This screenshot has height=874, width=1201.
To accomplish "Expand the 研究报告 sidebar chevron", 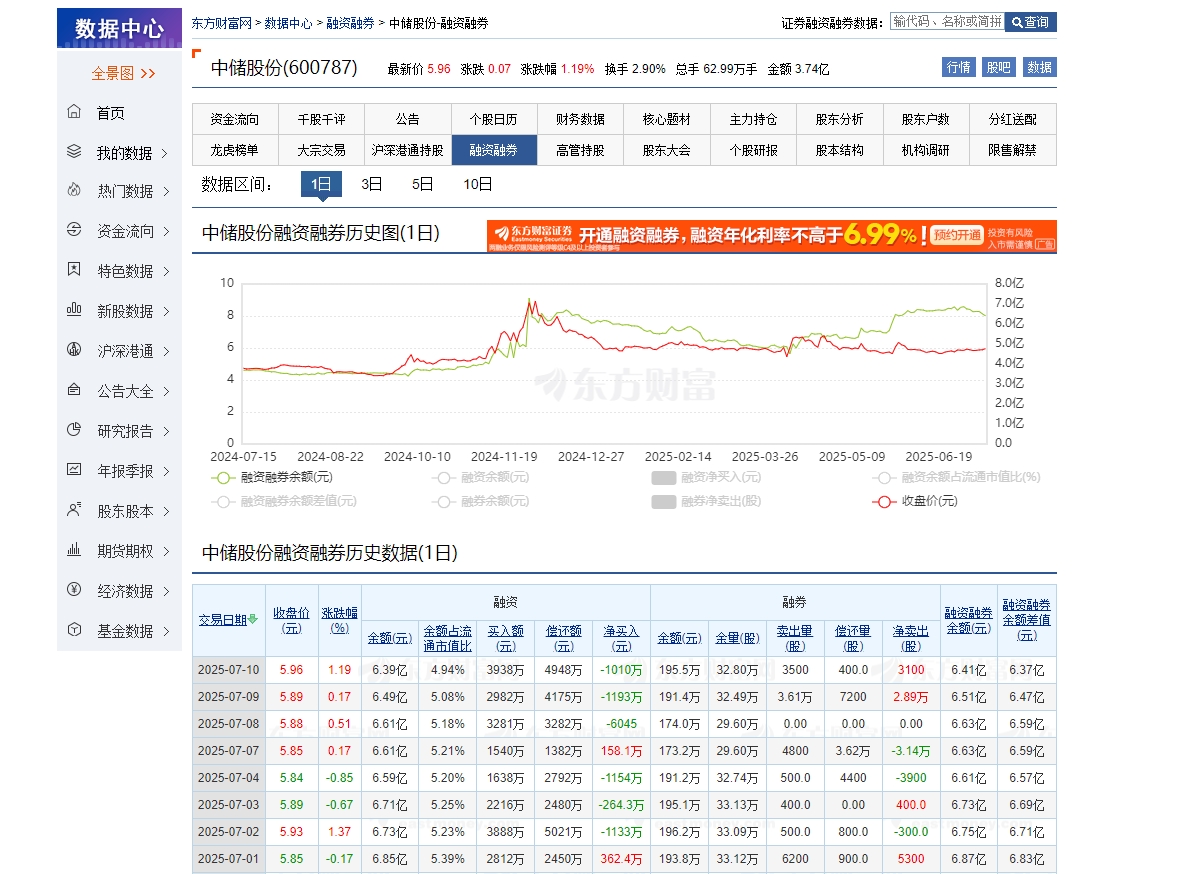I will coord(165,431).
